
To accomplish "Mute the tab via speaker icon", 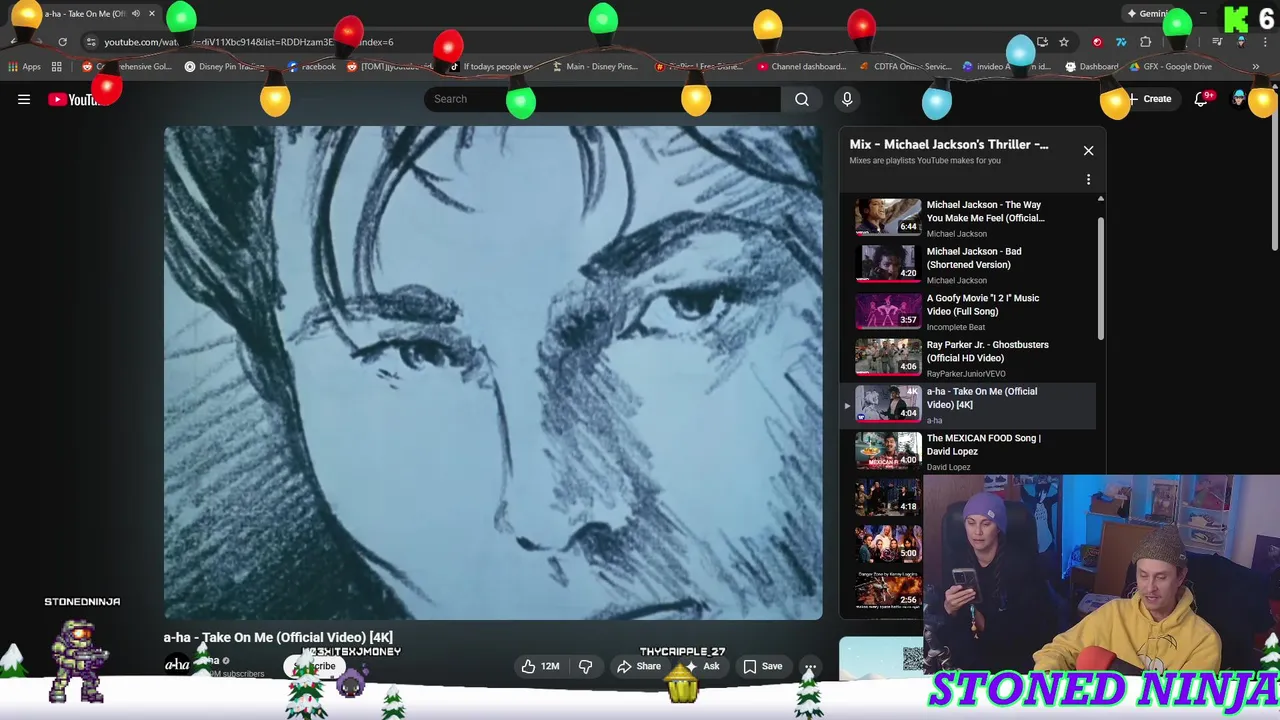I will 136,14.
